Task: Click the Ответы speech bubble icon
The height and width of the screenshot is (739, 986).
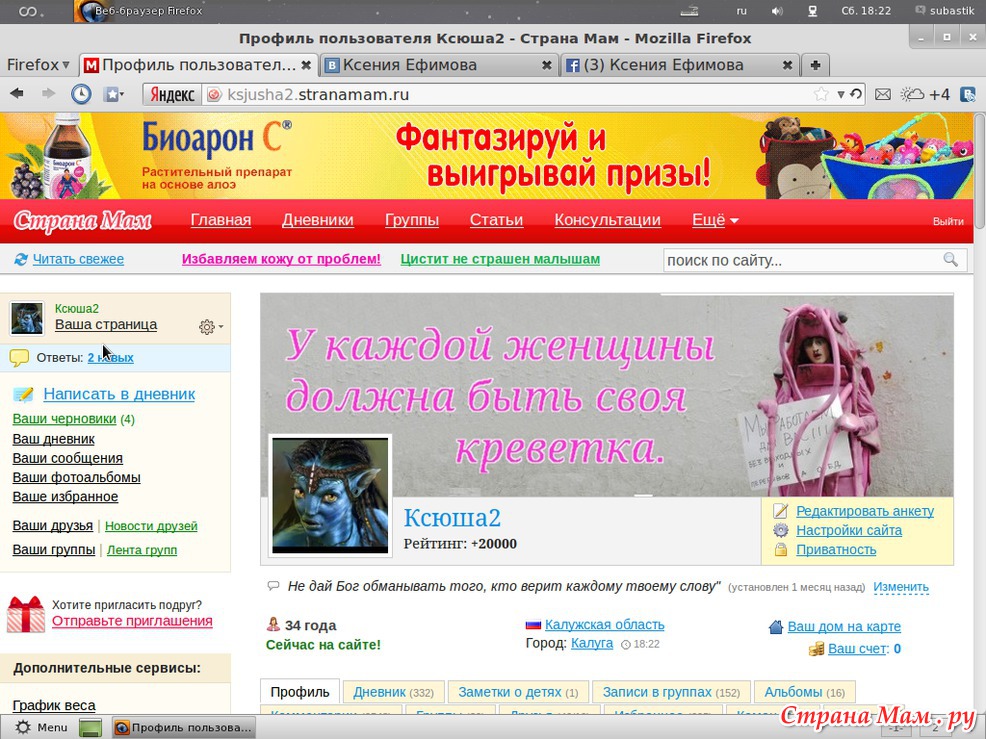Action: point(19,358)
